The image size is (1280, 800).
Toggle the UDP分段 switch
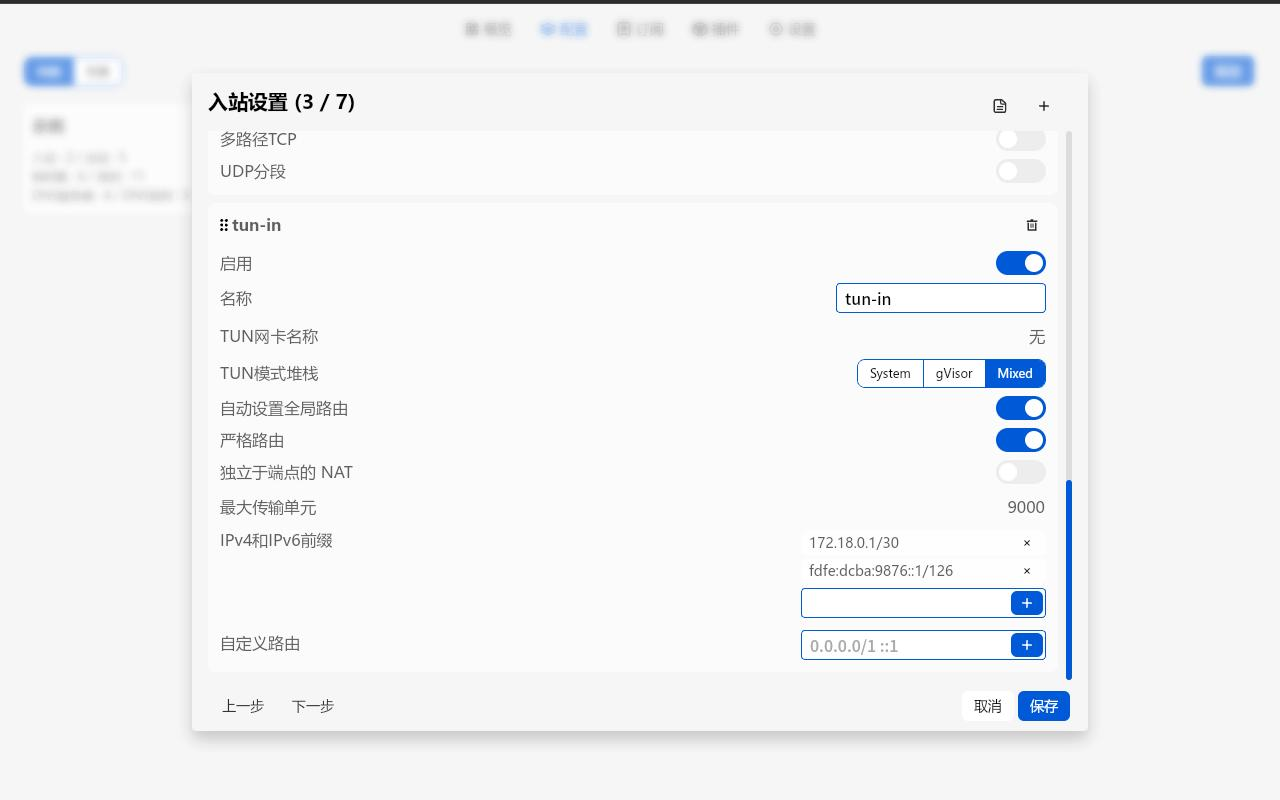[1021, 171]
